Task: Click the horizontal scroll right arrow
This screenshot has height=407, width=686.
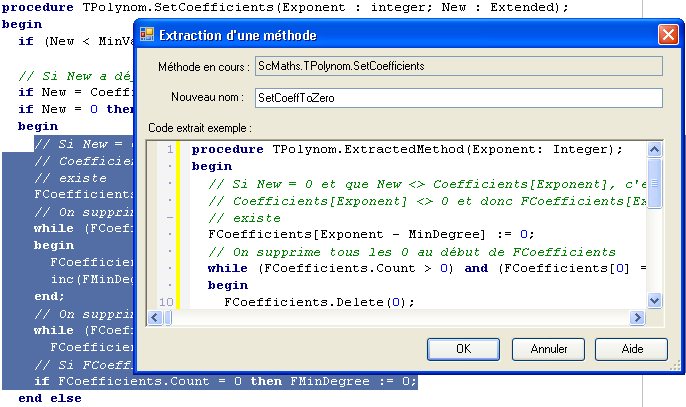Action: coord(637,317)
